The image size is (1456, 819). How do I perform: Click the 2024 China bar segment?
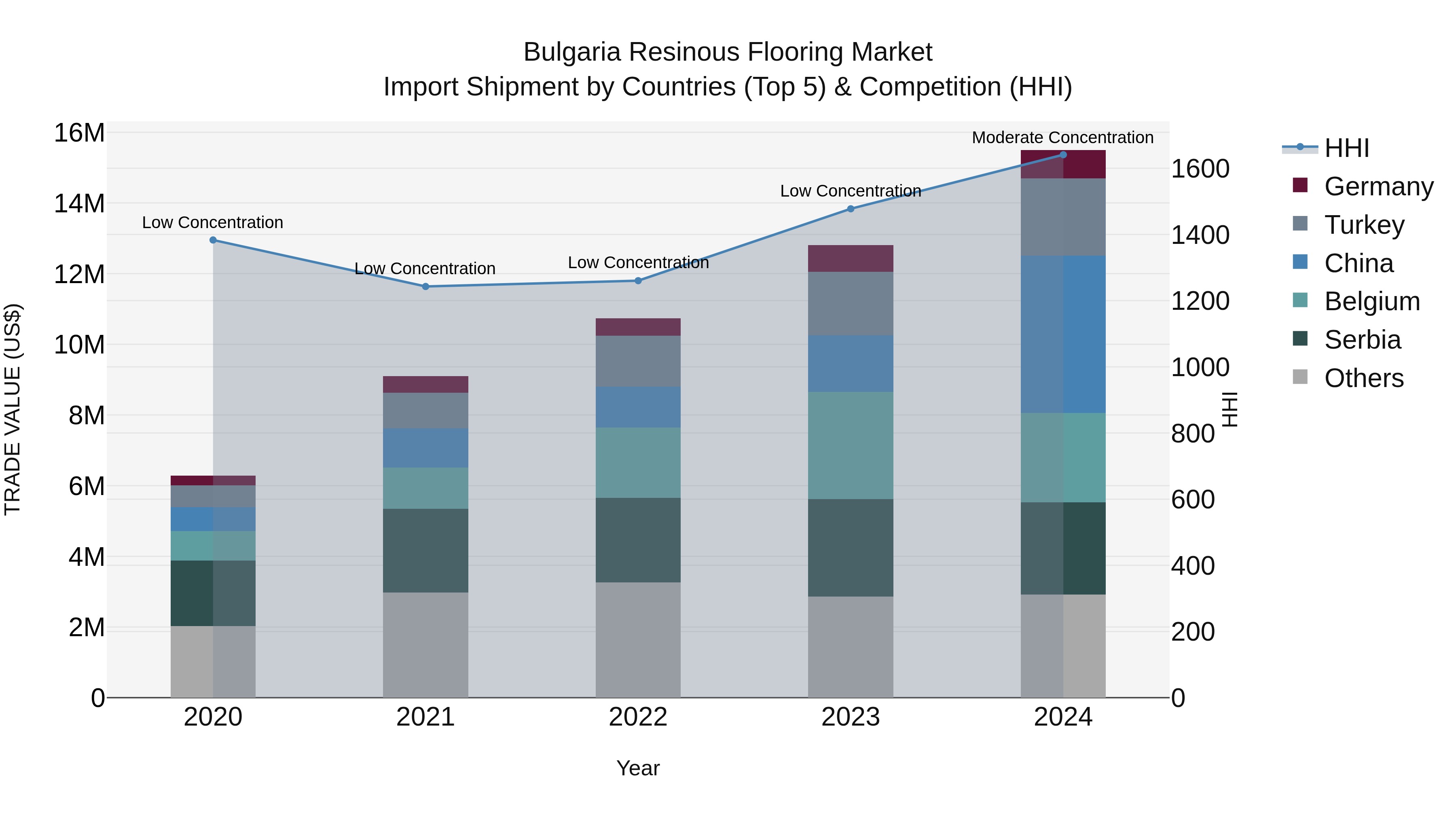coord(1063,334)
